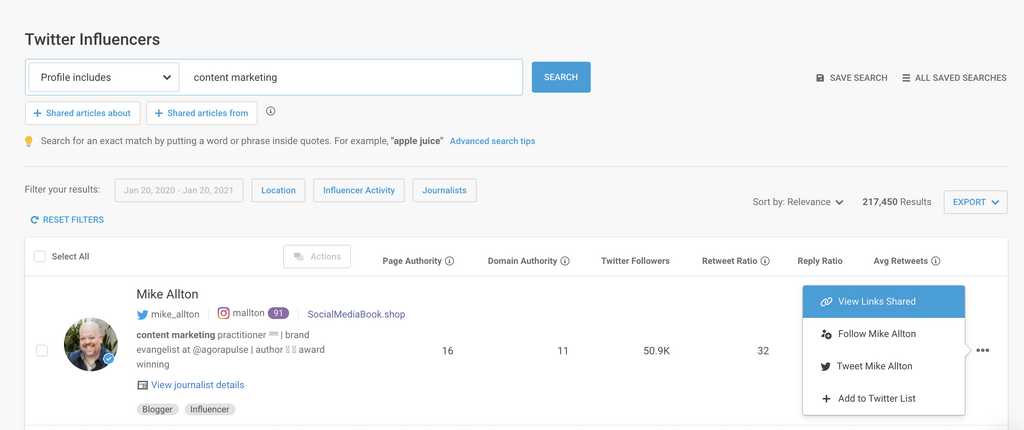Viewport: 1024px width, 430px height.
Task: Click the mike_allton Twitter handle
Action: (175, 314)
